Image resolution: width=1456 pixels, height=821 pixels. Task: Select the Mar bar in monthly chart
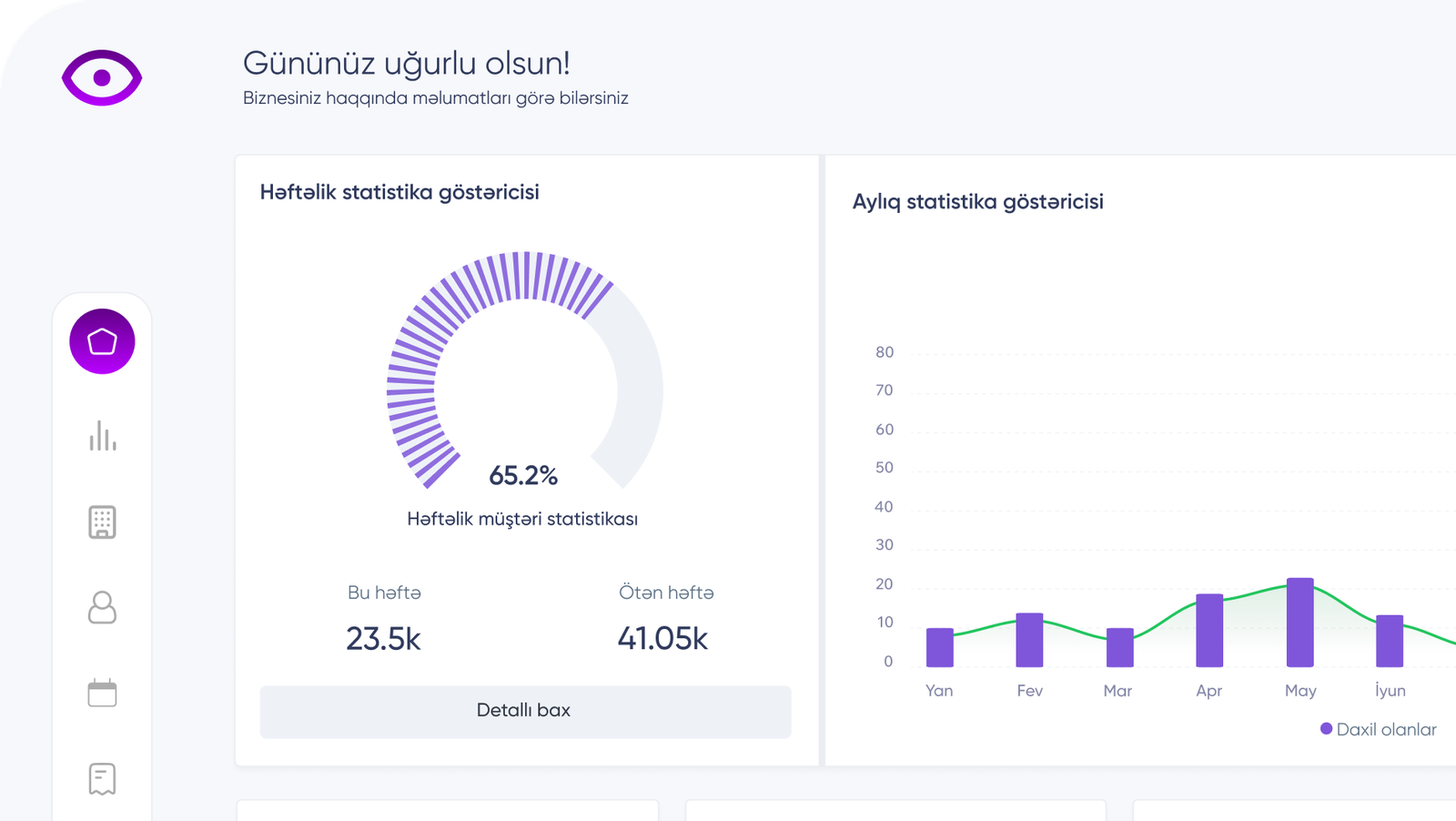click(1119, 647)
